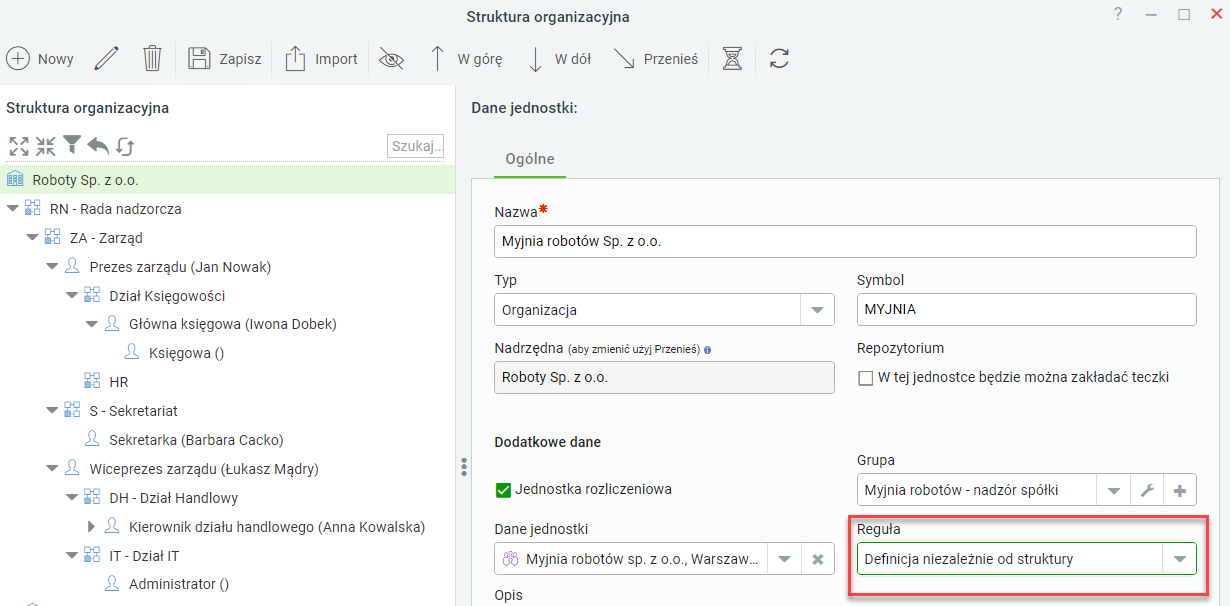1230x606 pixels.
Task: Open the Reguła dropdown arrow
Action: [x=1179, y=559]
